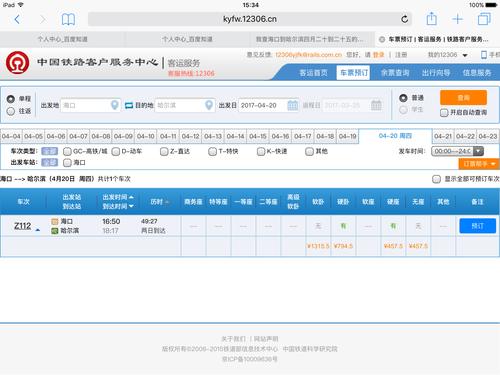Expand the orange booking assistant dropdown

point(479,164)
